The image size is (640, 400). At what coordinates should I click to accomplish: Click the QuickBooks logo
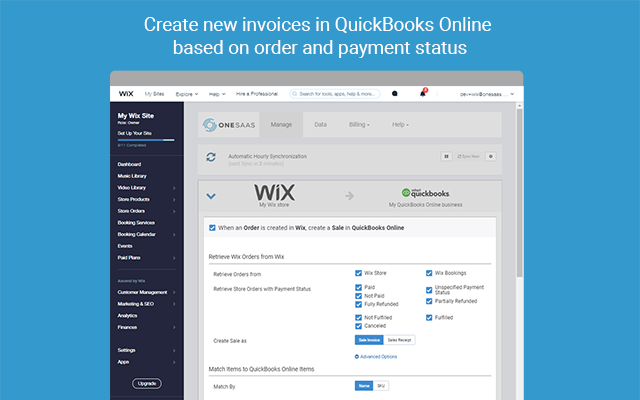pyautogui.click(x=425, y=193)
